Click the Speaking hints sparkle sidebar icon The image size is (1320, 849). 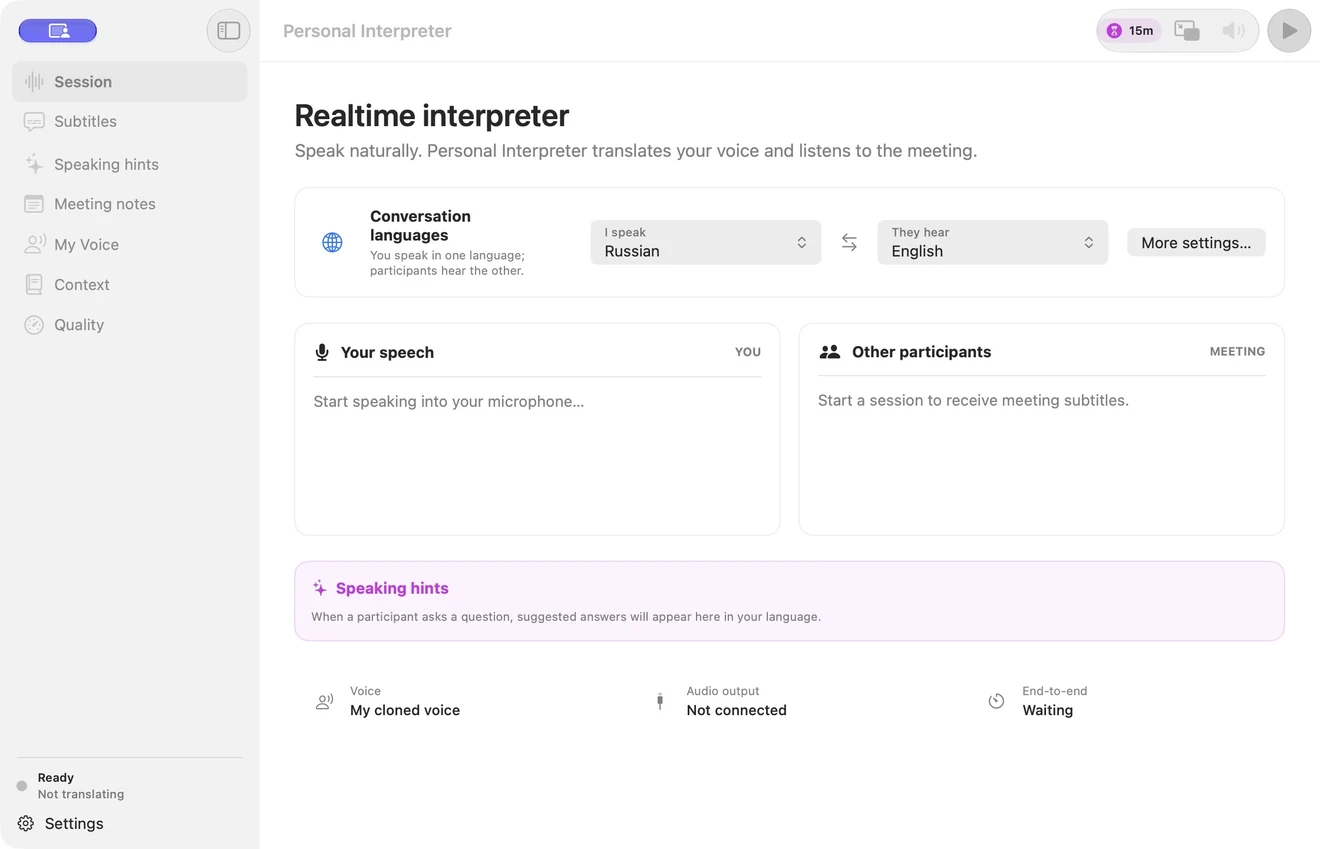coord(34,164)
